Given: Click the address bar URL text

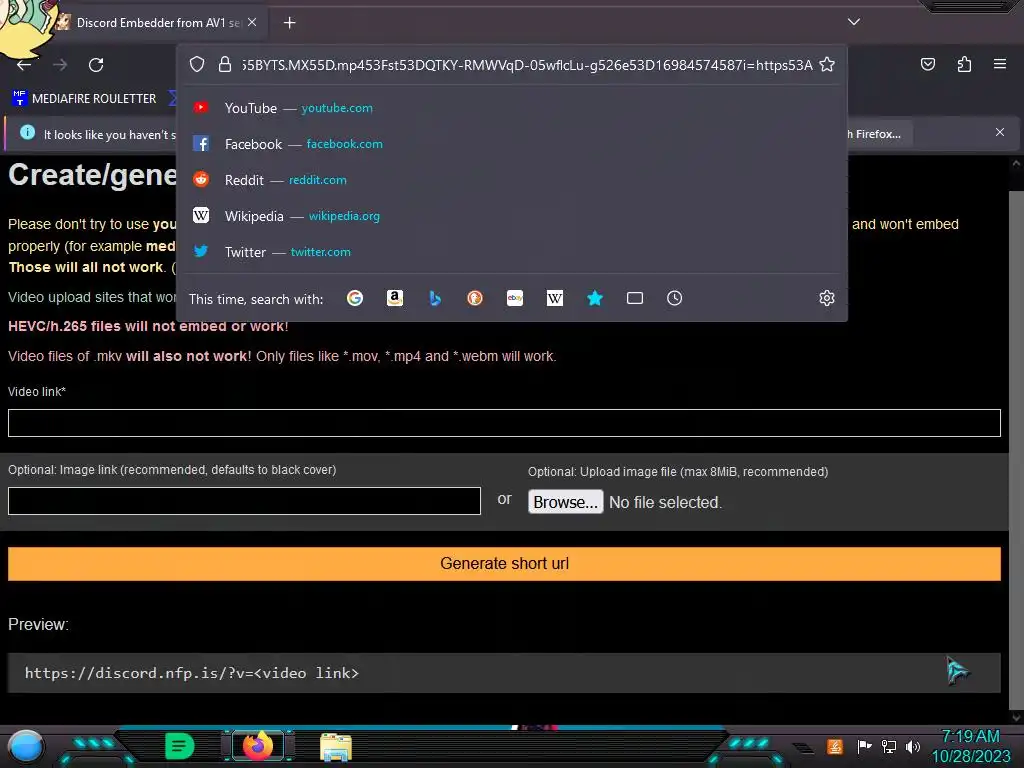Looking at the screenshot, I should tap(526, 65).
